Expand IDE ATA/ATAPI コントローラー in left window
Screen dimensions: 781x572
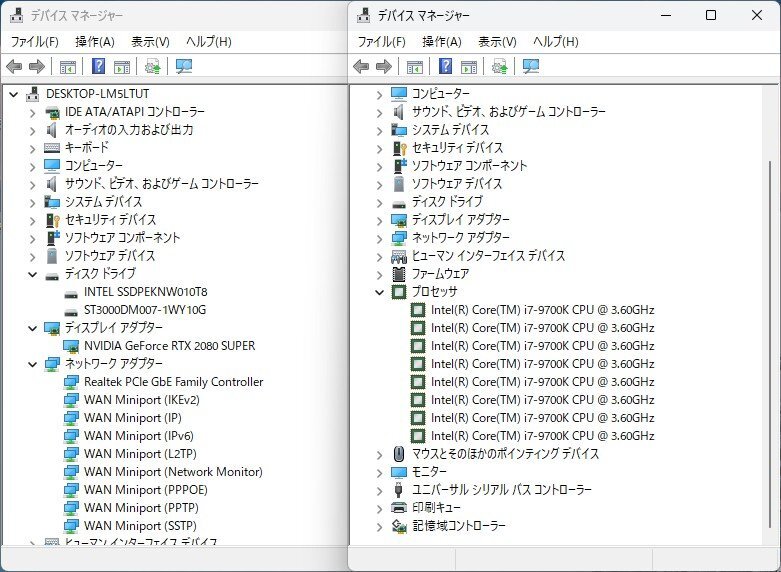coord(32,113)
